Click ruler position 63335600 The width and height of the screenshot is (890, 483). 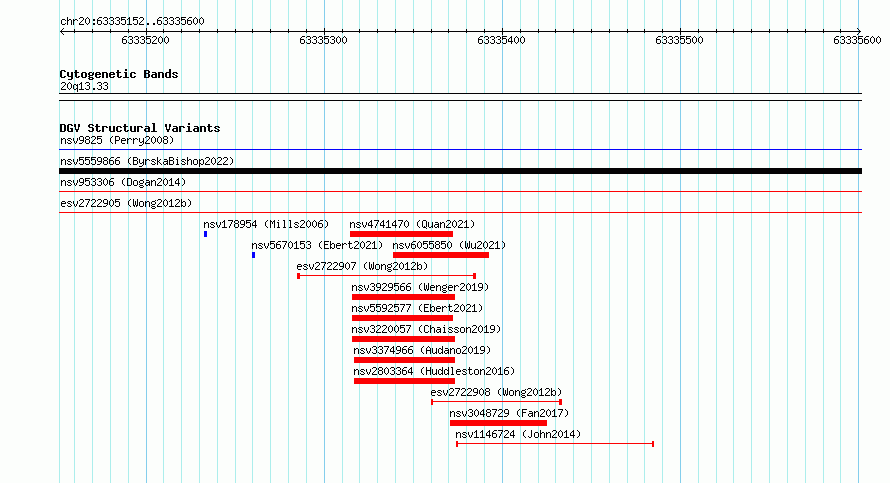click(x=857, y=40)
